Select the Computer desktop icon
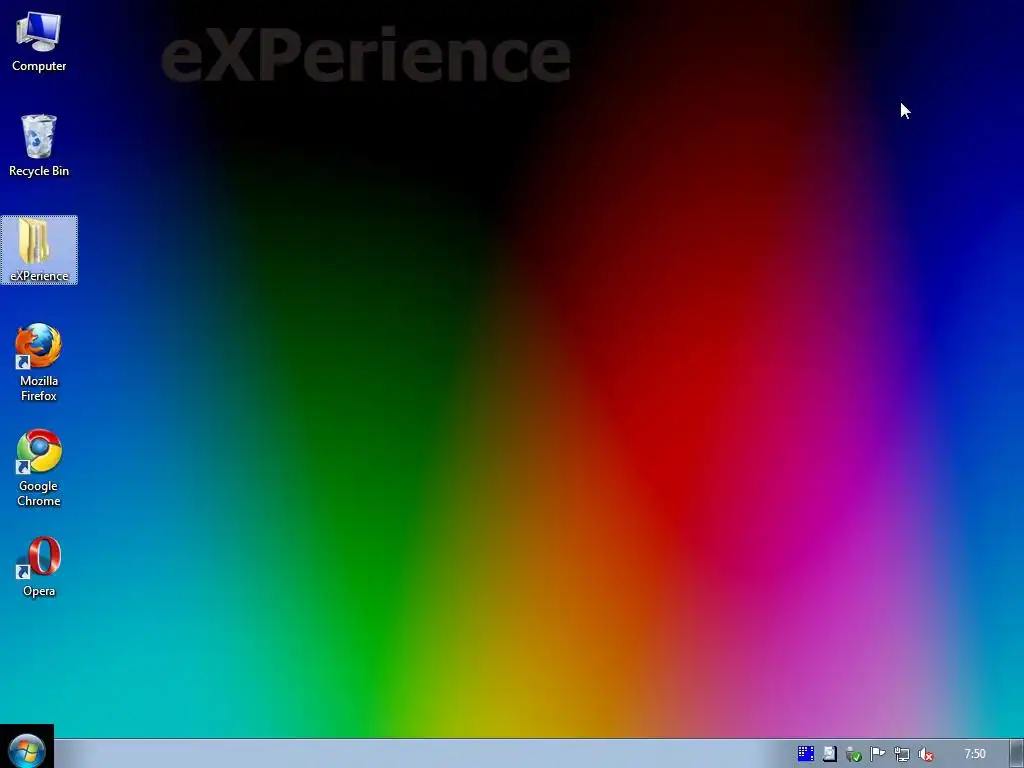Viewport: 1024px width, 768px height. pyautogui.click(x=39, y=40)
